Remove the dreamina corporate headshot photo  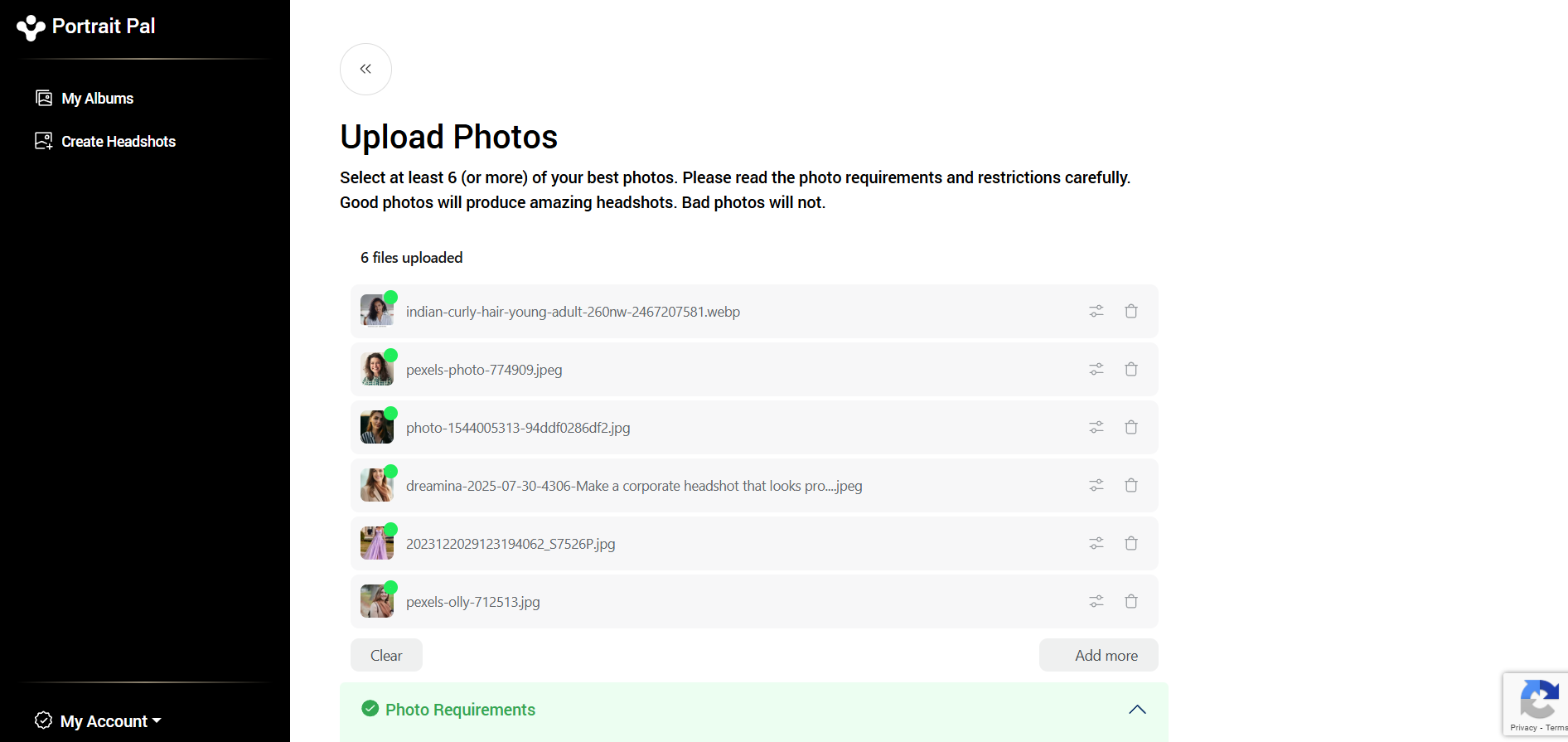click(x=1130, y=485)
